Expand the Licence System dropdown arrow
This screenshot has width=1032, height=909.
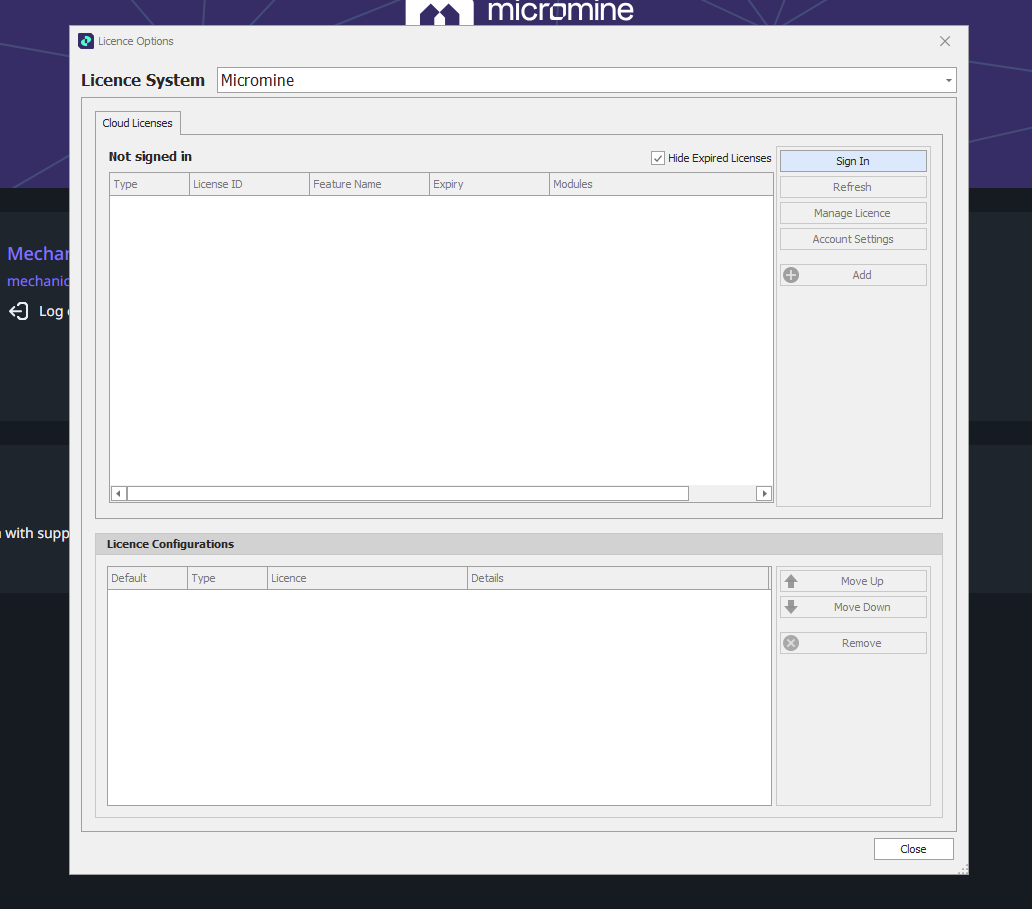click(948, 80)
